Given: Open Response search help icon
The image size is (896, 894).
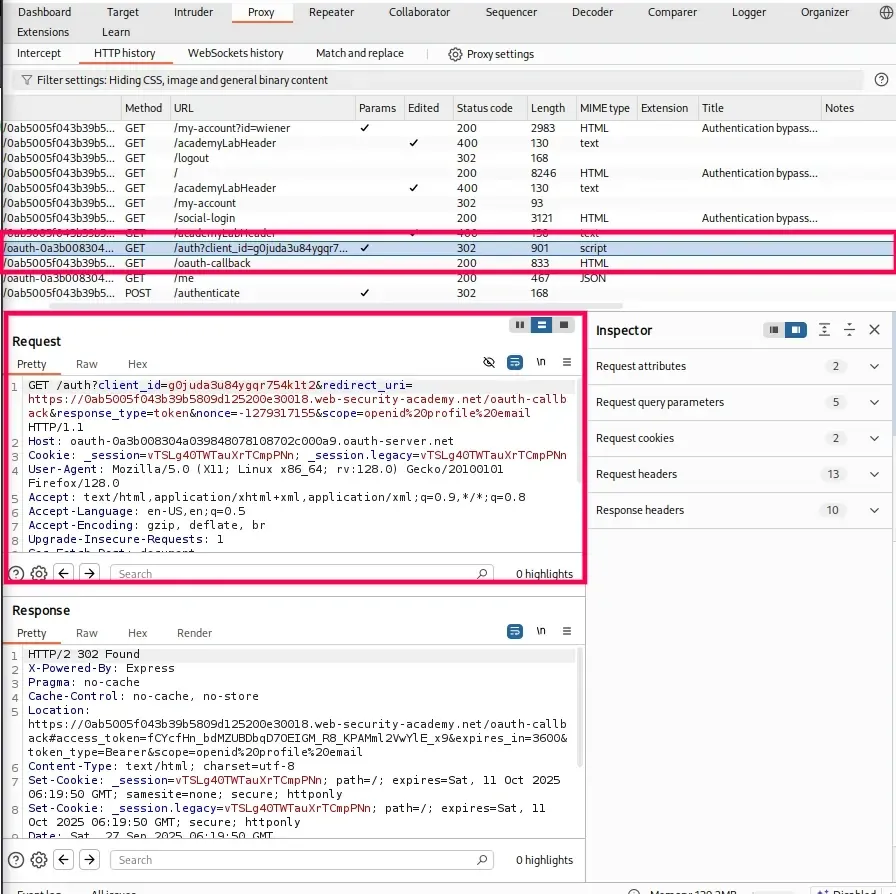Looking at the screenshot, I should point(16,860).
